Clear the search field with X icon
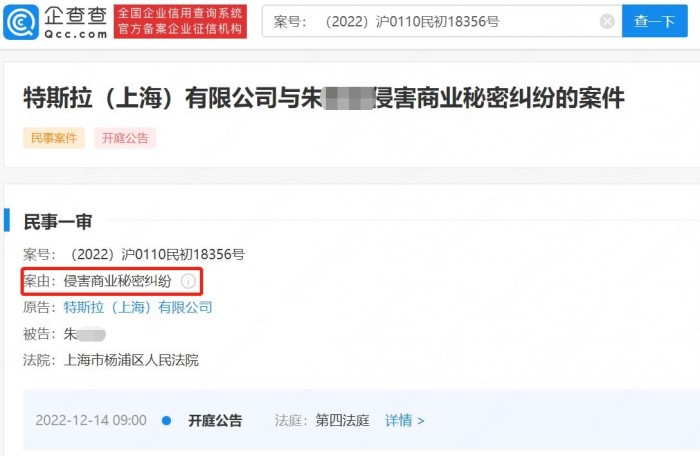 click(607, 21)
